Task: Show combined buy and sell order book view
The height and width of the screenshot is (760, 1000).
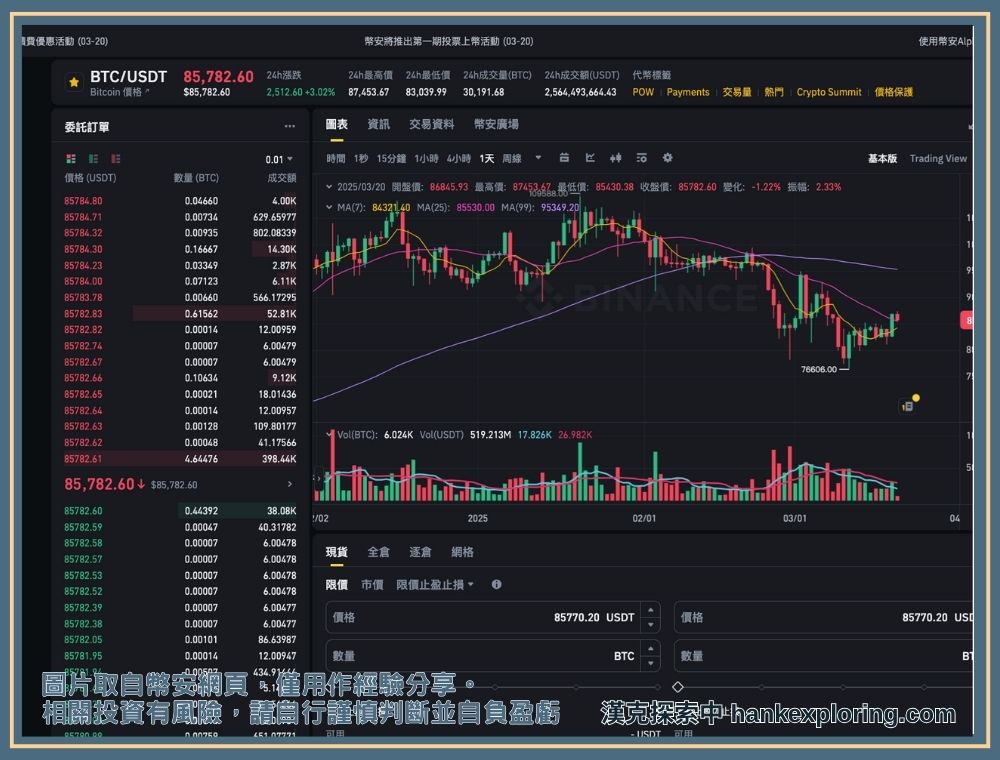Action: (71, 159)
